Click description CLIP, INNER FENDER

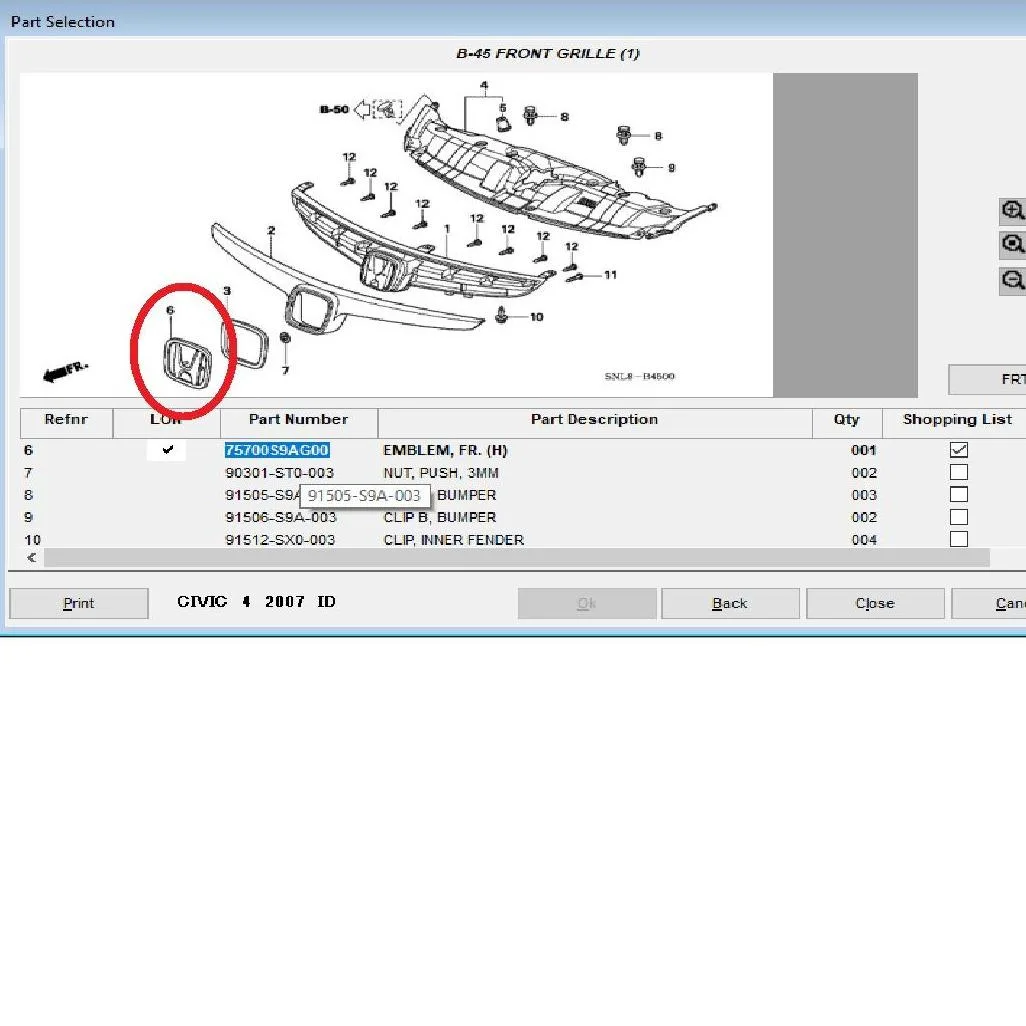[x=453, y=540]
